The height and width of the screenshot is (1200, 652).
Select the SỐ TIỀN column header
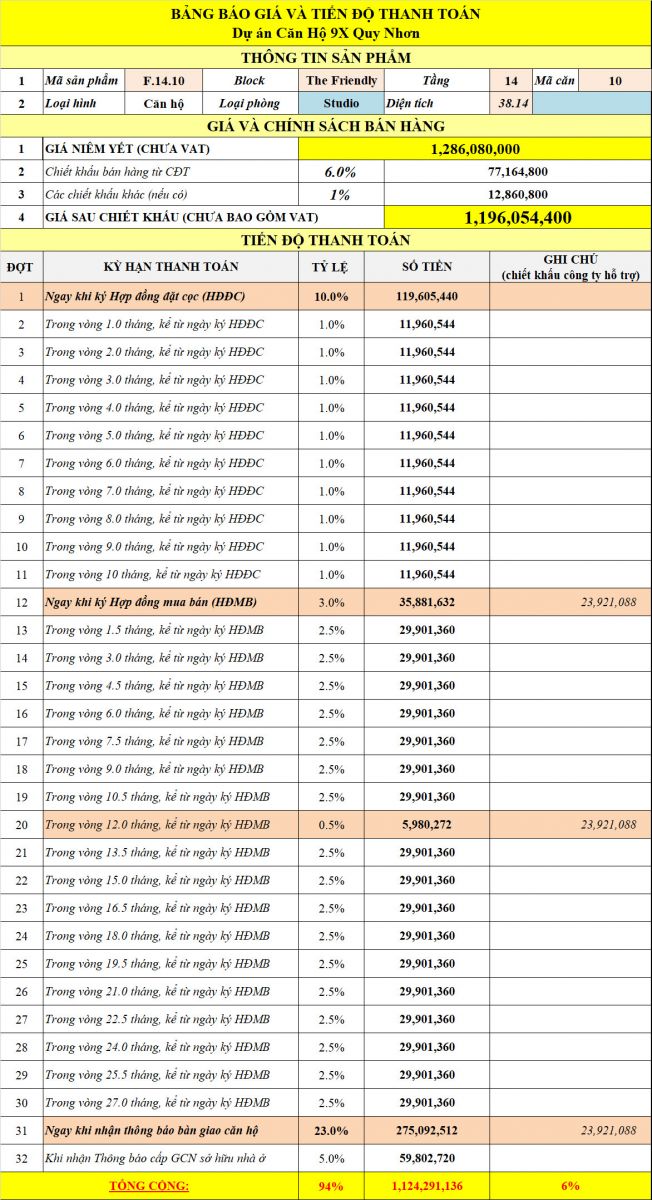click(427, 266)
